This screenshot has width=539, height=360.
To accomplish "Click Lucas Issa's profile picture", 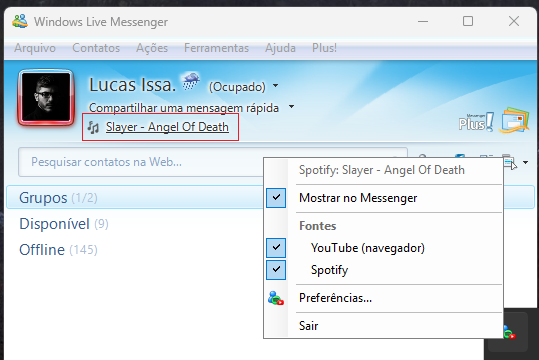I will click(46, 97).
